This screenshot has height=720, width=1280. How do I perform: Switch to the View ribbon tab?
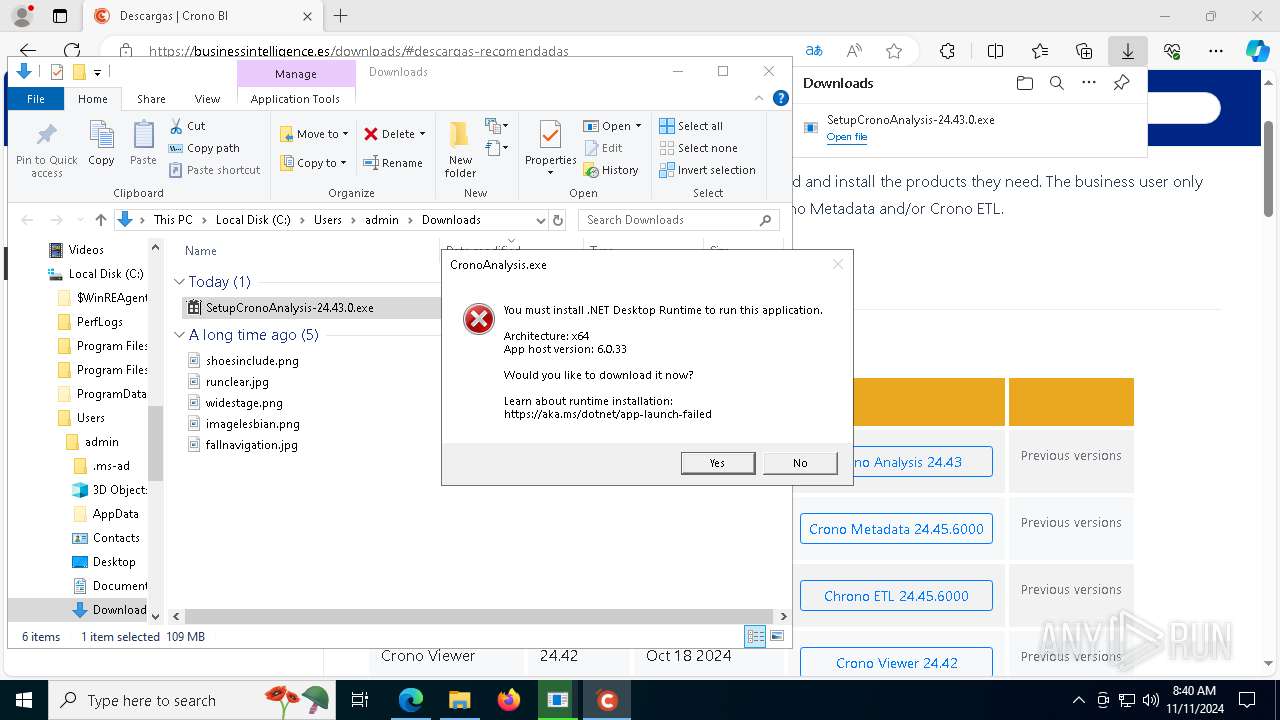pyautogui.click(x=207, y=99)
